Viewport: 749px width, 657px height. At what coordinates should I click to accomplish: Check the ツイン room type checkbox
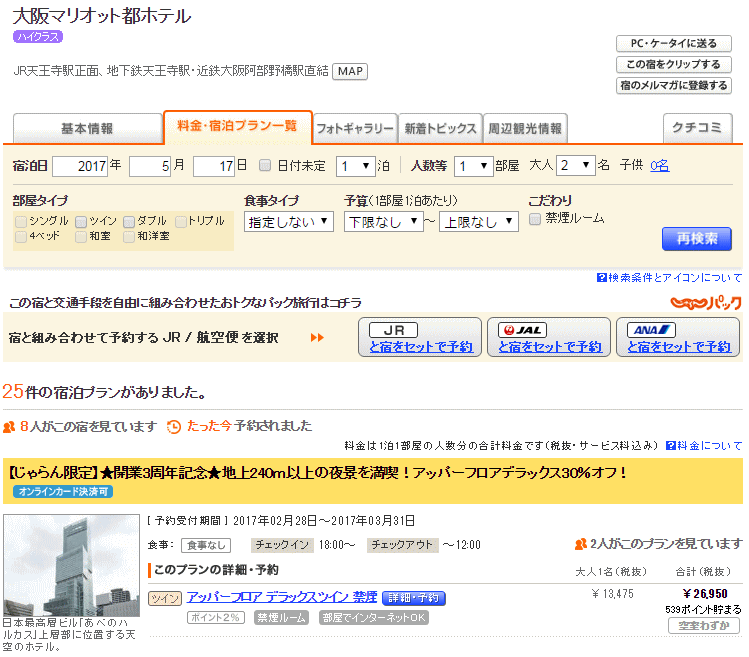[x=81, y=222]
